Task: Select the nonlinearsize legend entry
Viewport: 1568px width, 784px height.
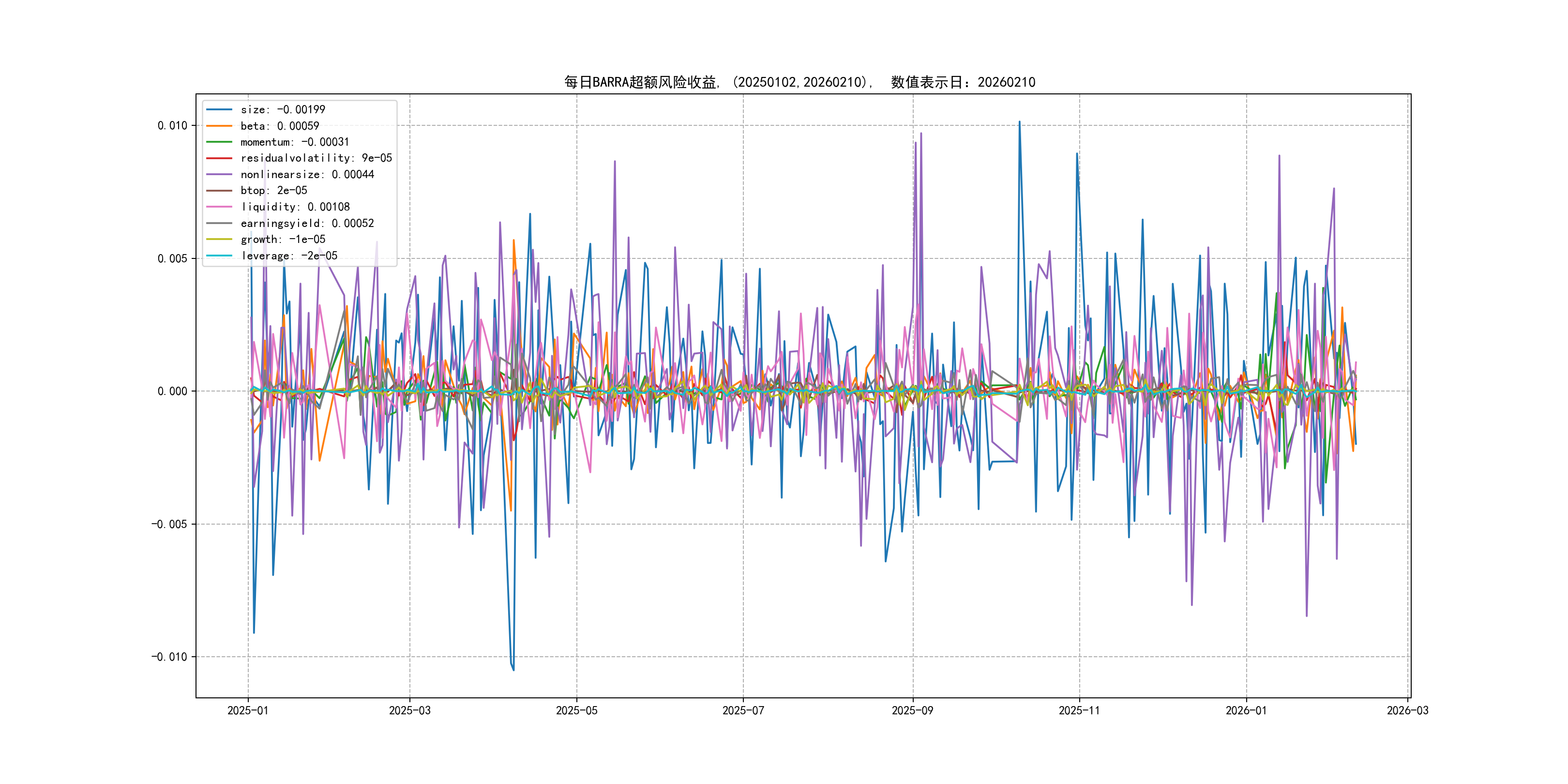Action: coord(307,175)
